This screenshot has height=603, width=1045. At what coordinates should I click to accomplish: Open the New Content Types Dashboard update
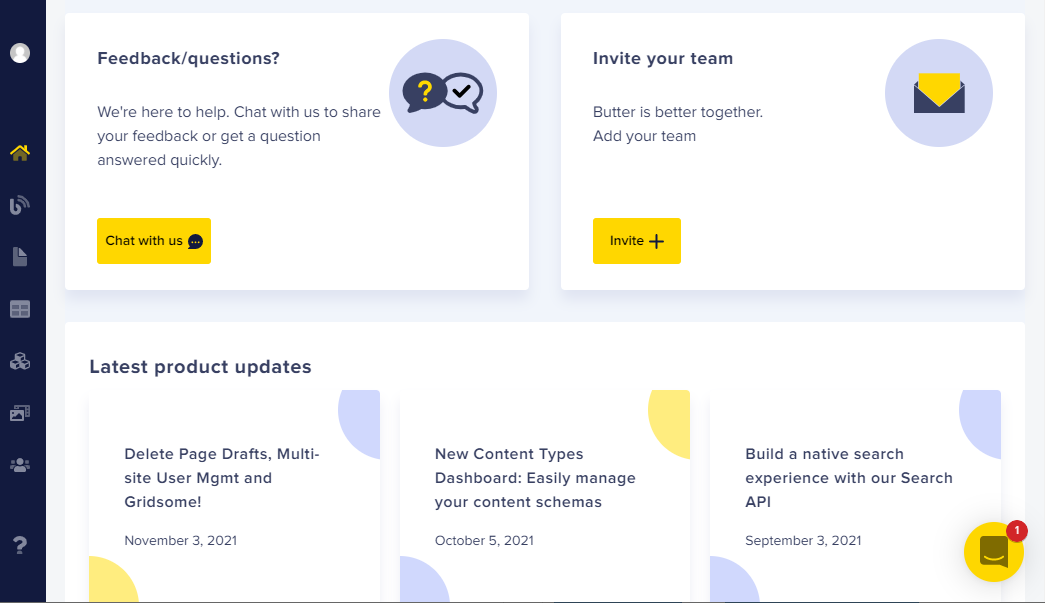coord(544,496)
